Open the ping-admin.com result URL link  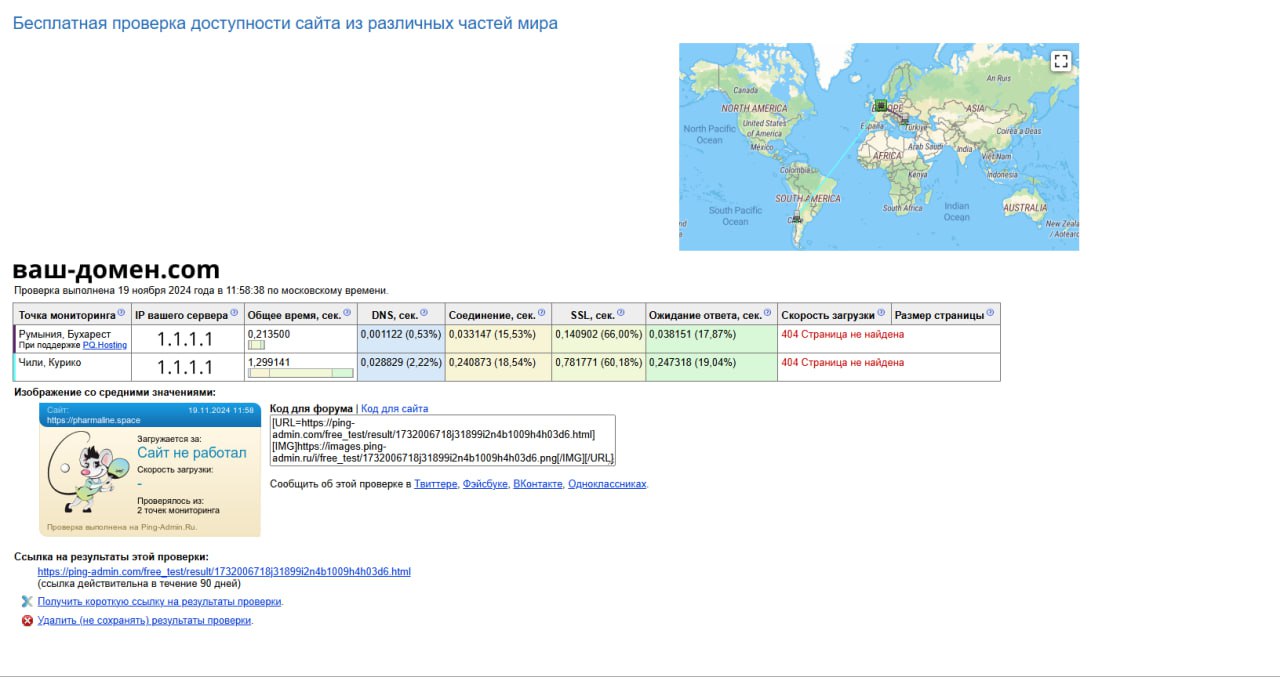224,572
